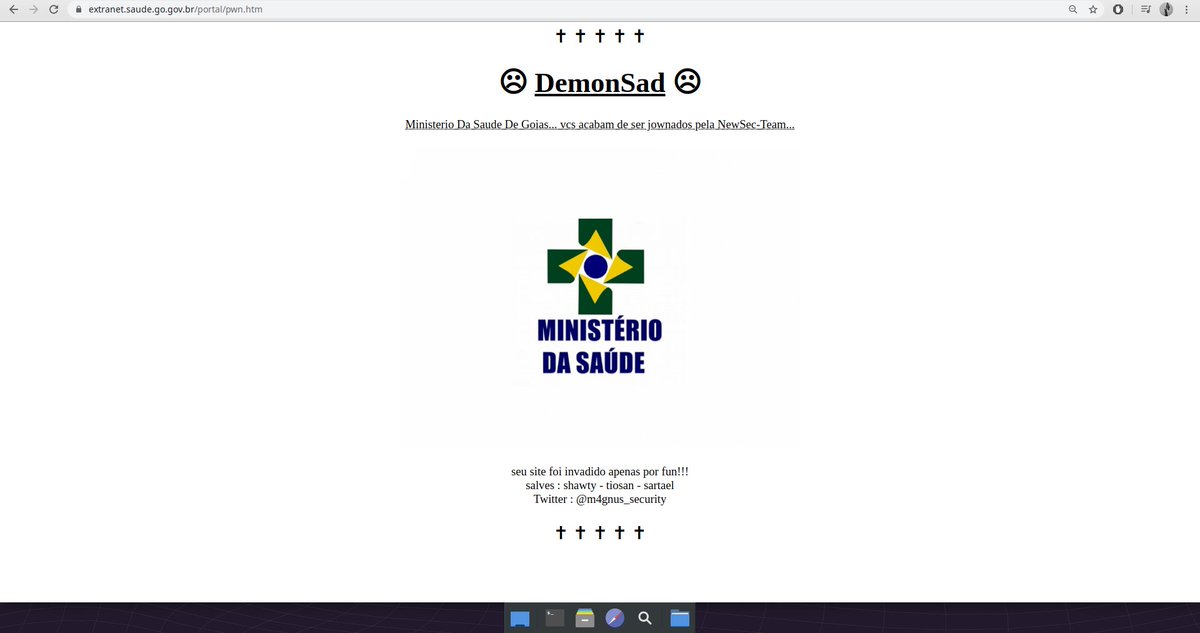This screenshot has height=633, width=1200.
Task: Open the search magnifier in the dock
Action: coord(645,618)
